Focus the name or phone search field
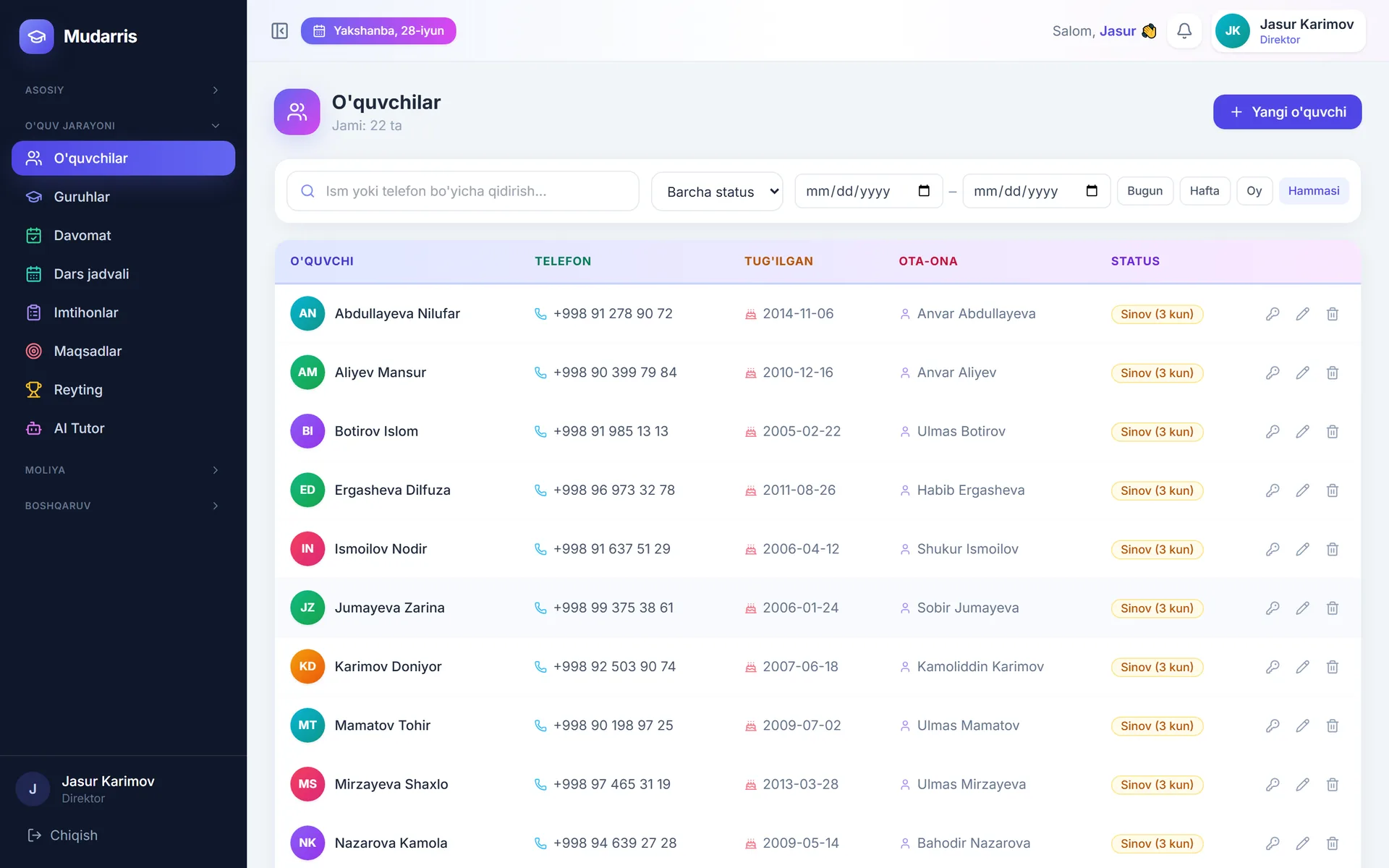 tap(463, 191)
